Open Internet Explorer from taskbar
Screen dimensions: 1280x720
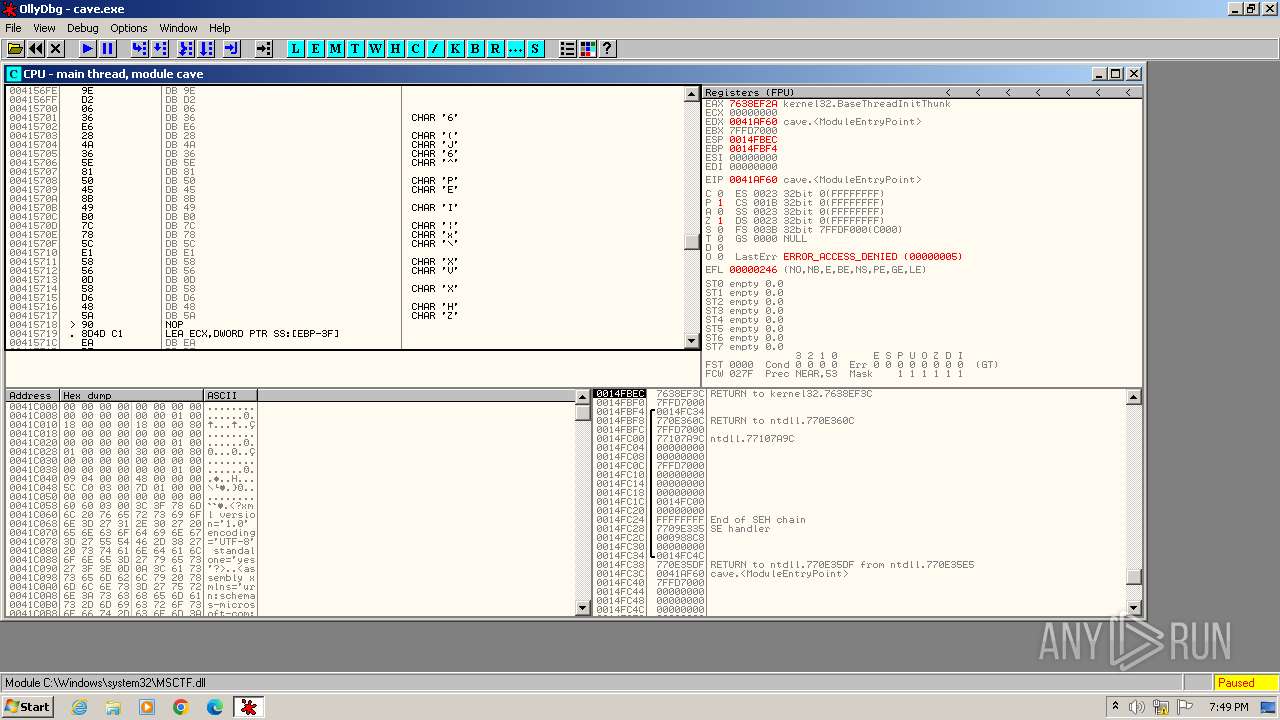(79, 707)
